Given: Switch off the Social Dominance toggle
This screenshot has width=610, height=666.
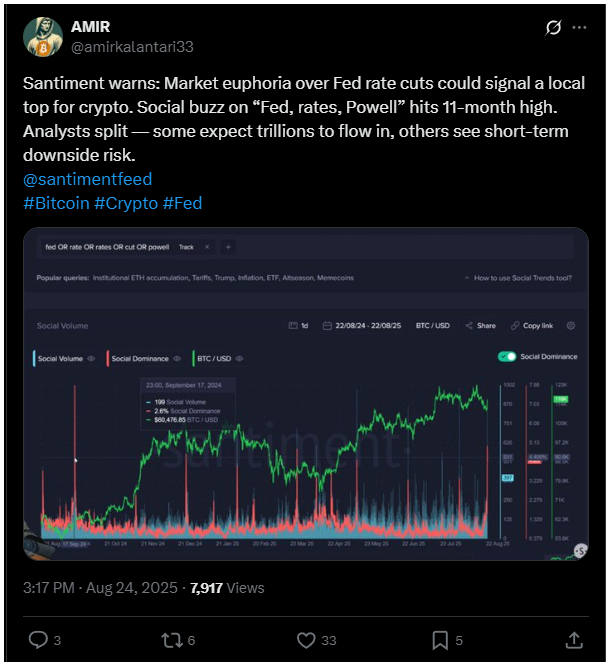Looking at the screenshot, I should [507, 356].
